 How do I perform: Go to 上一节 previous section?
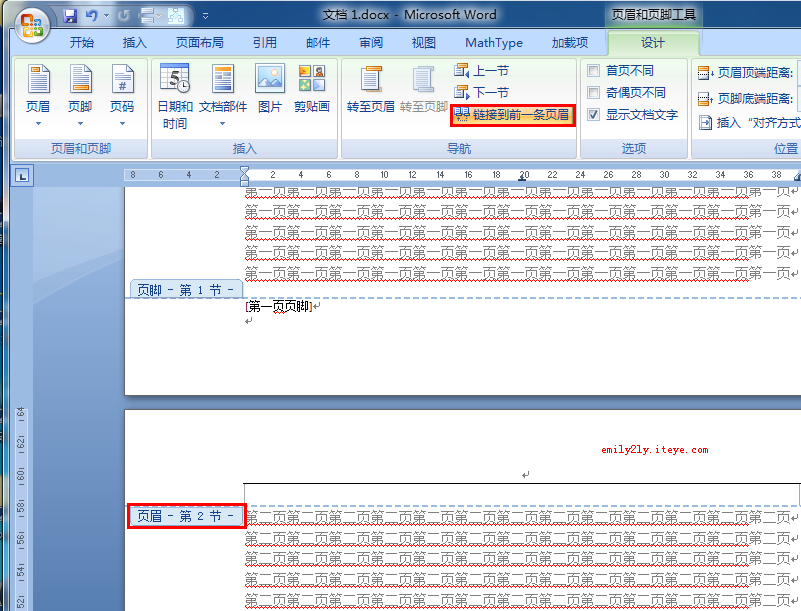point(481,70)
